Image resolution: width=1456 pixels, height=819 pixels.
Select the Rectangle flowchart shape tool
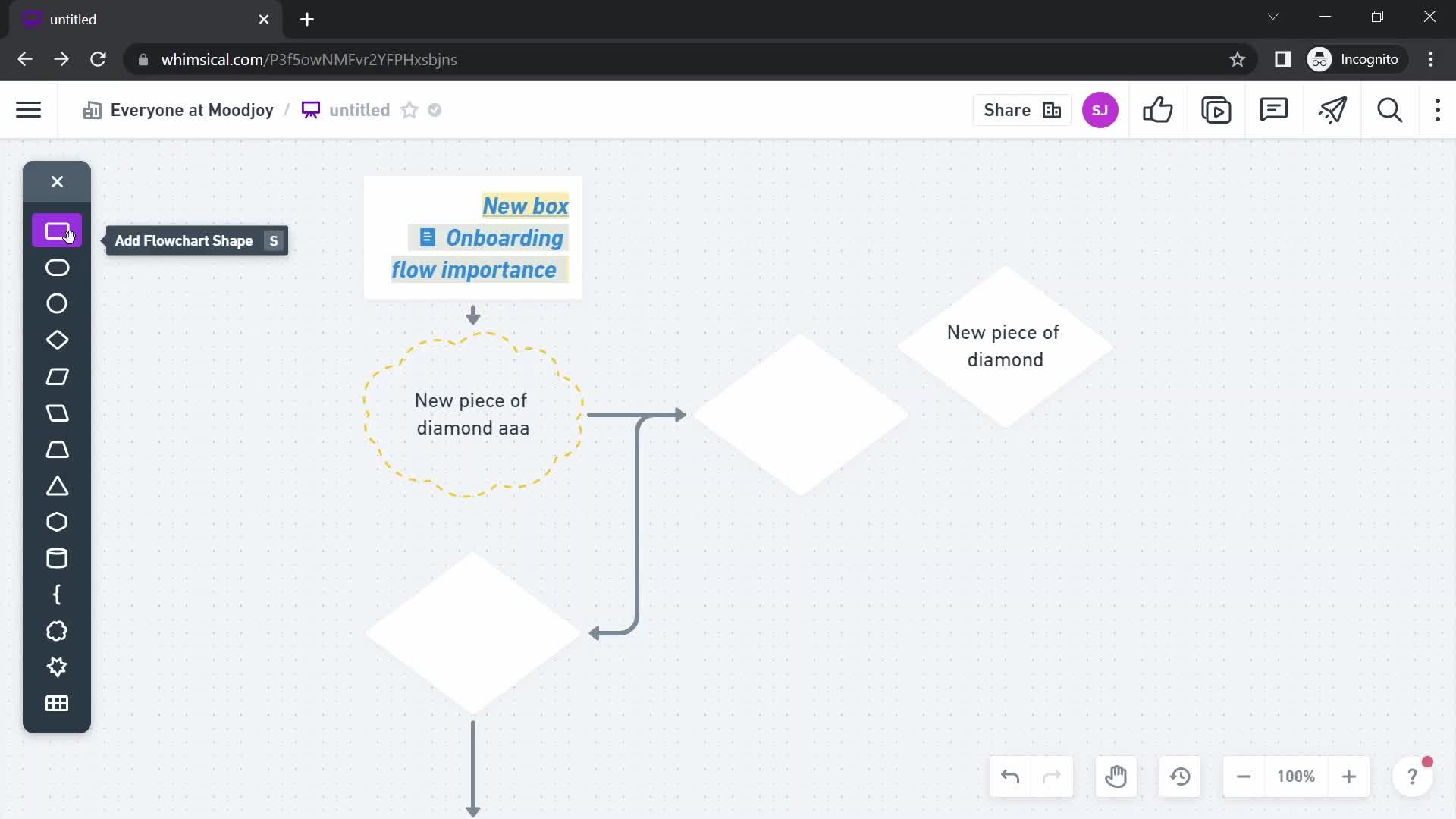(x=56, y=231)
